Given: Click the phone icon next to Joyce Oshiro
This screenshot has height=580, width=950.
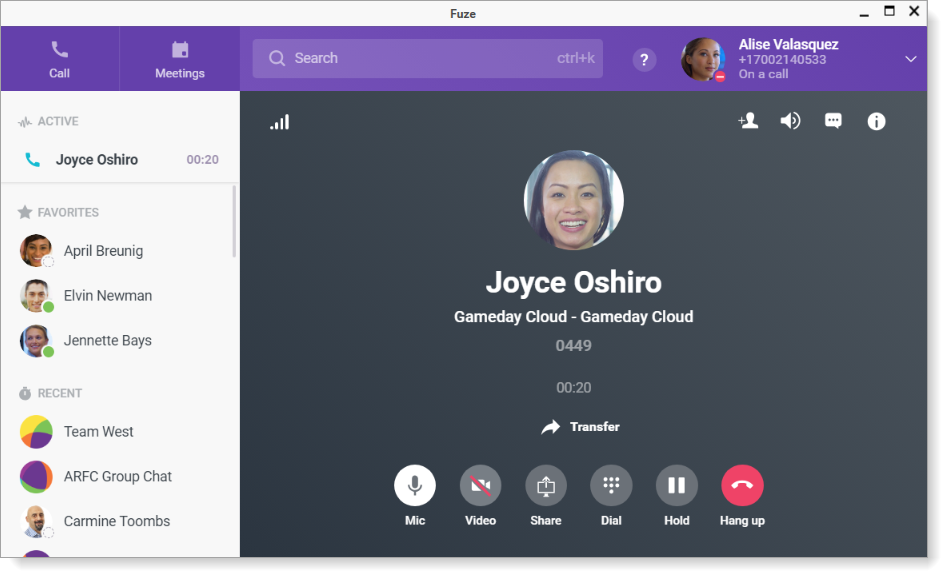Looking at the screenshot, I should 32,160.
